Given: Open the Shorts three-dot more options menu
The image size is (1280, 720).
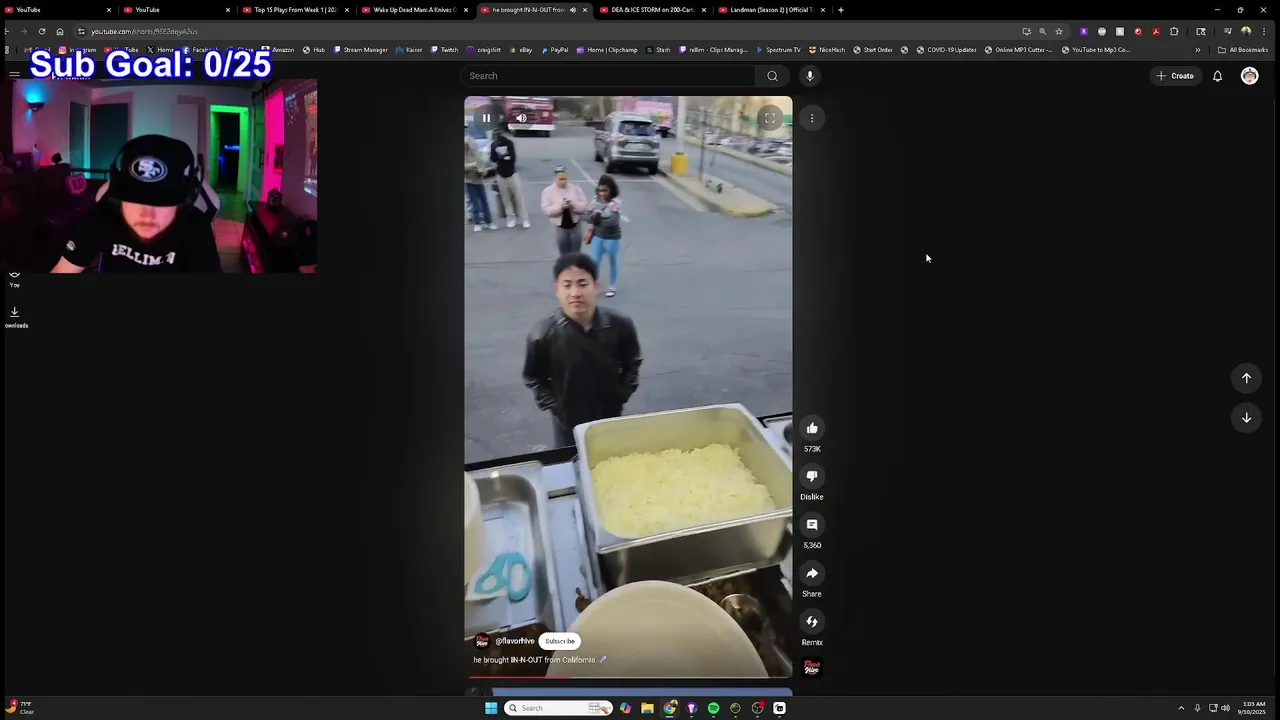Looking at the screenshot, I should click(x=812, y=118).
